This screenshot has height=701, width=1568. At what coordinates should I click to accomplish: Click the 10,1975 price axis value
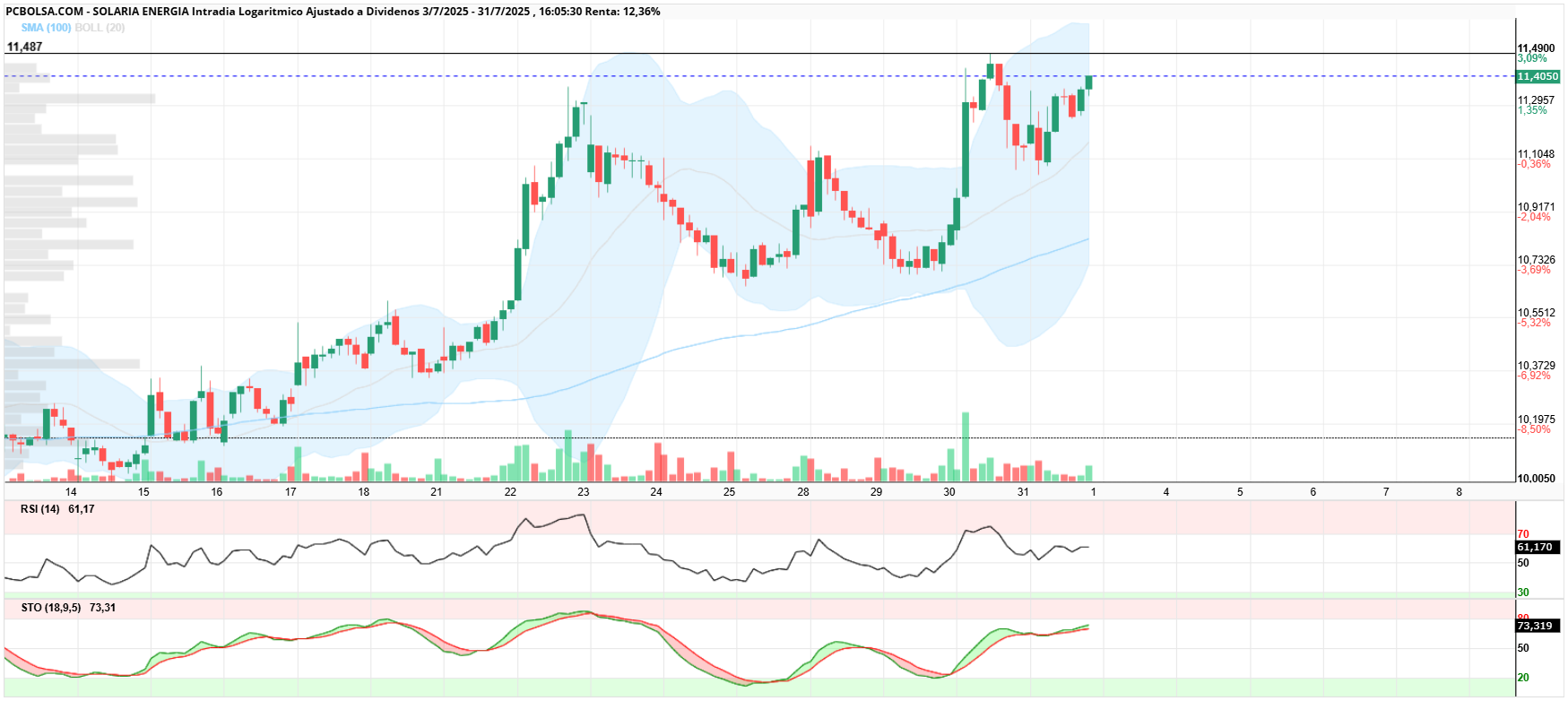tap(1536, 420)
